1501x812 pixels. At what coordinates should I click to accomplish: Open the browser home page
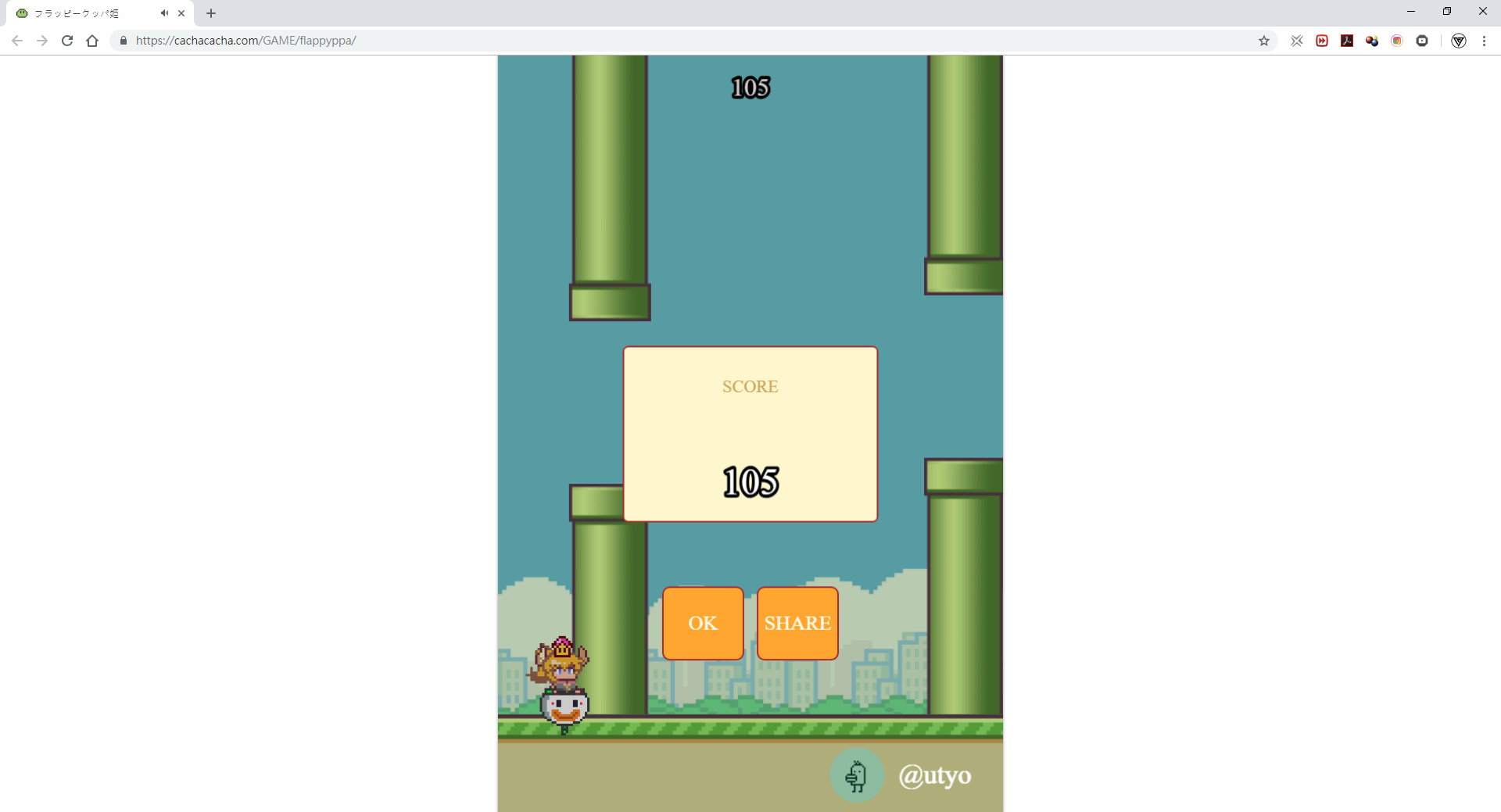tap(92, 41)
